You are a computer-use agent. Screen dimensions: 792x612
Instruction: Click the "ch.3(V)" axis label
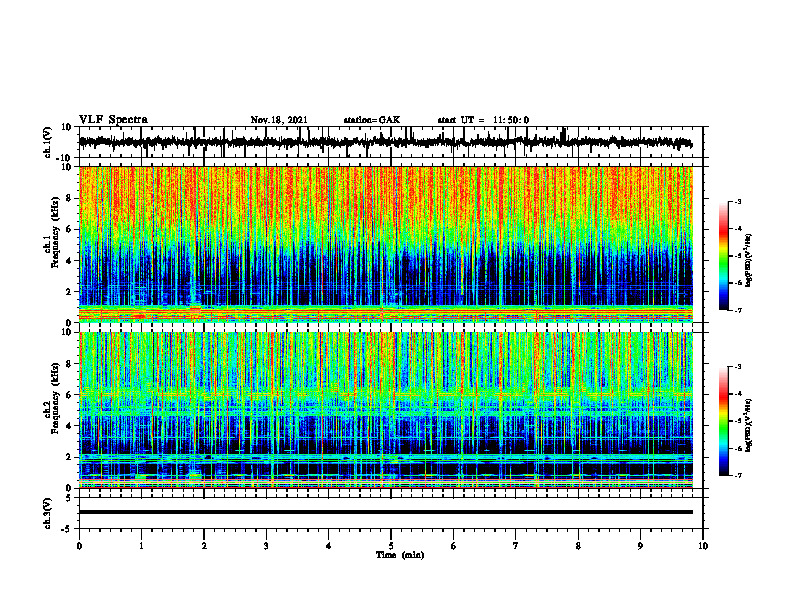point(48,514)
